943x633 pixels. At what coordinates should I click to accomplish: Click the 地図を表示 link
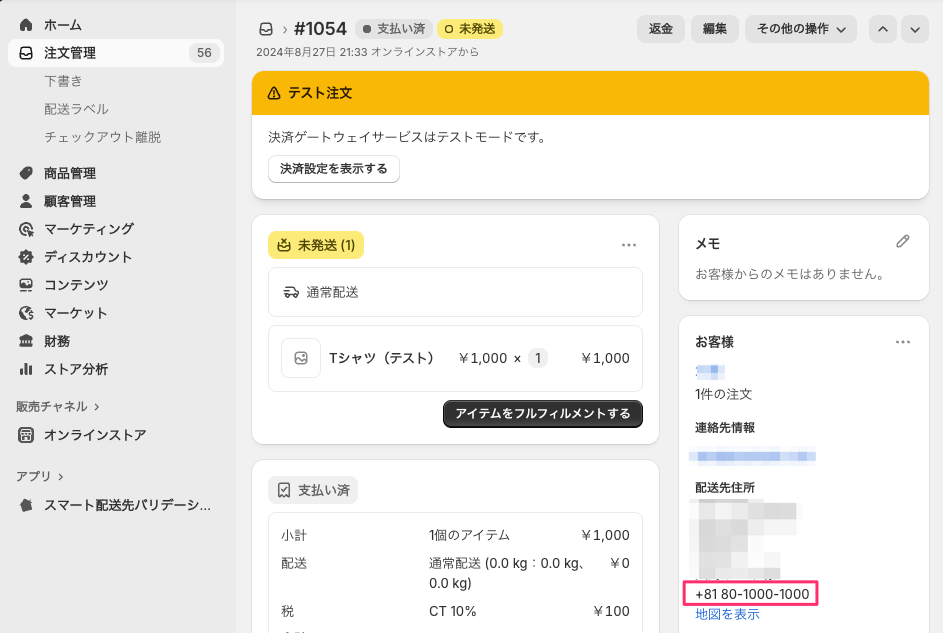click(727, 614)
